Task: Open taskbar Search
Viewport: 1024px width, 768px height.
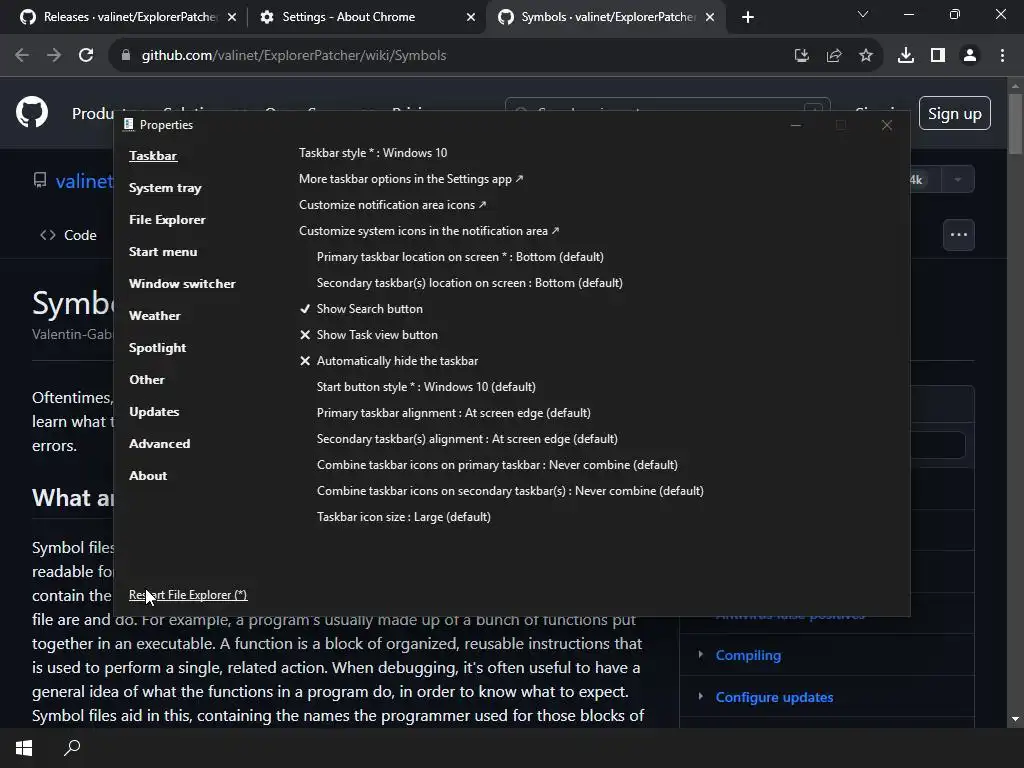Action: pos(72,748)
